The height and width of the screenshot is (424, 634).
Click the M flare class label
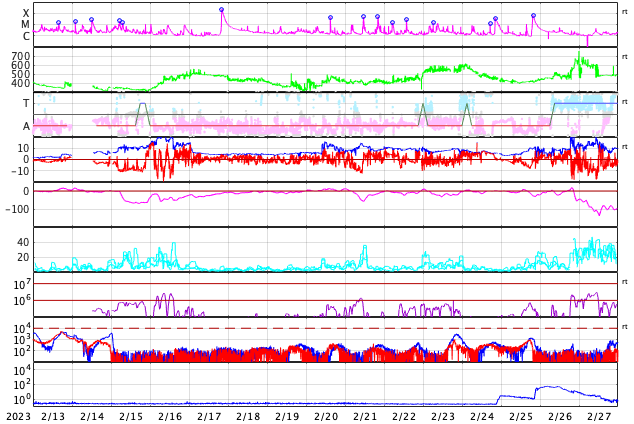coord(26,25)
